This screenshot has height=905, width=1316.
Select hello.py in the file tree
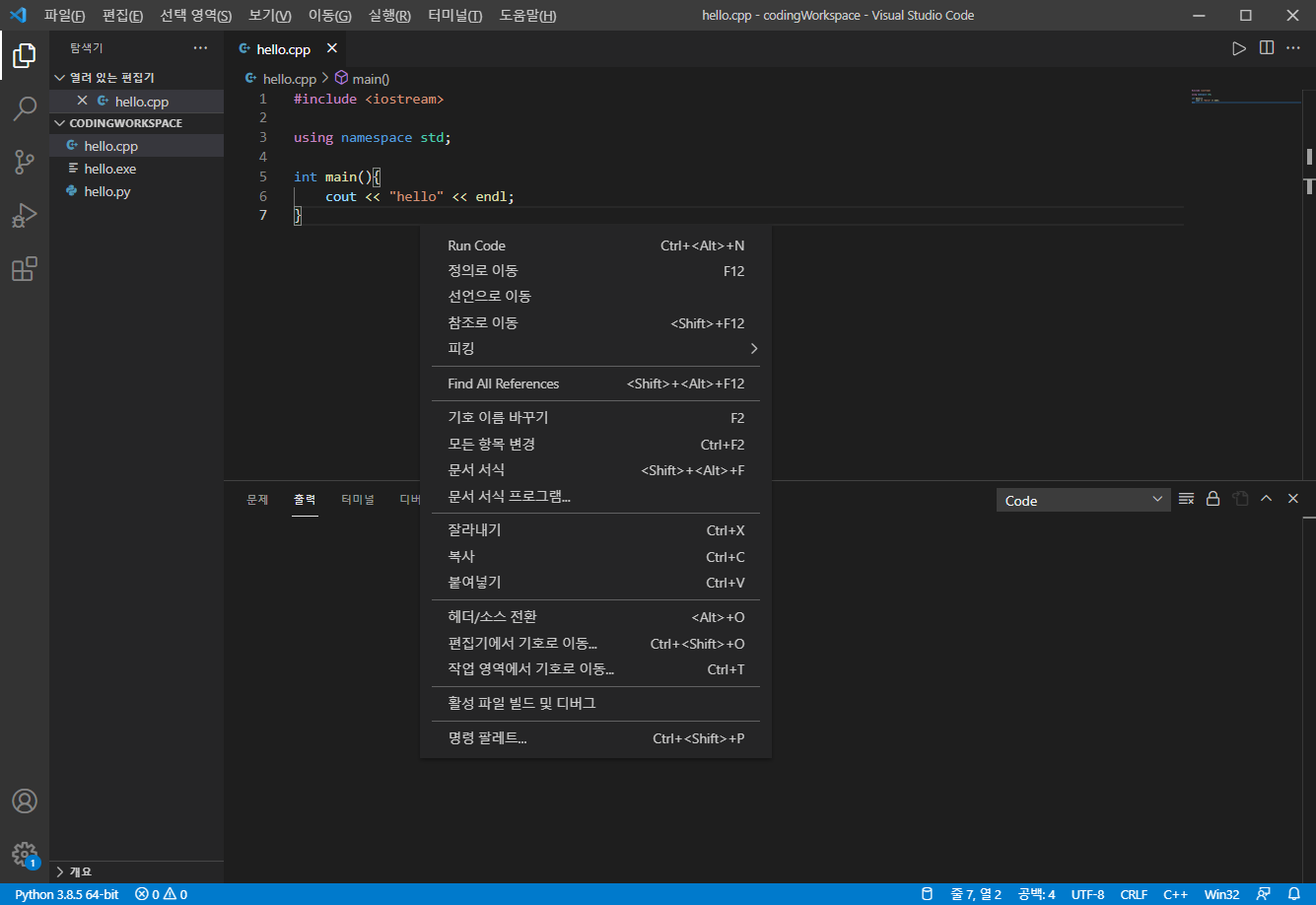click(137, 191)
